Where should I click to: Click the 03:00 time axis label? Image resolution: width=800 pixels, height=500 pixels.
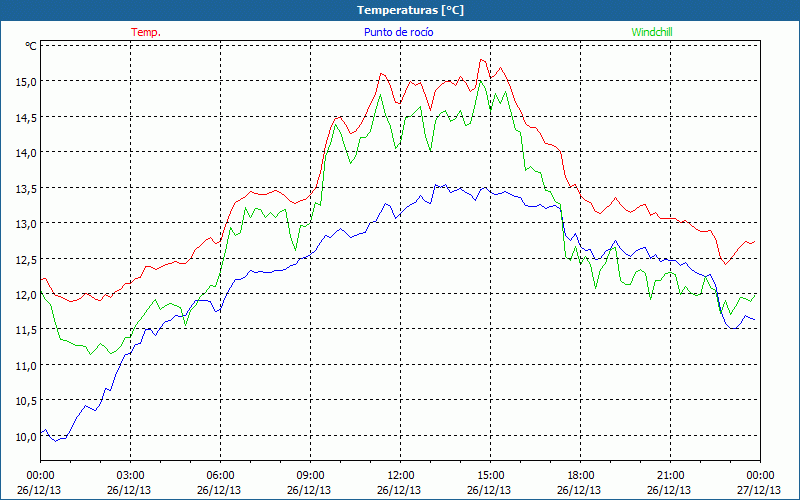pyautogui.click(x=130, y=476)
